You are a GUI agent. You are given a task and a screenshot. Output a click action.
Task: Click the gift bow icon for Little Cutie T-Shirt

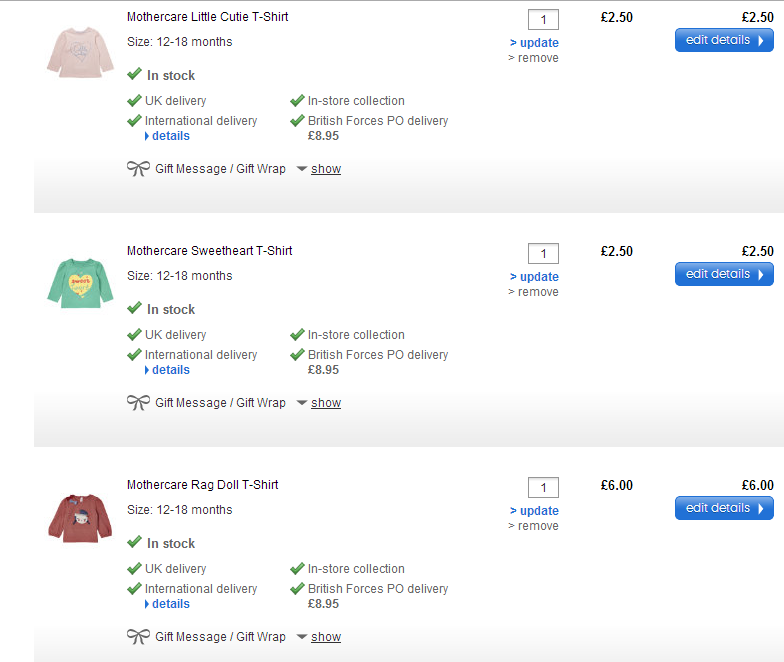138,168
